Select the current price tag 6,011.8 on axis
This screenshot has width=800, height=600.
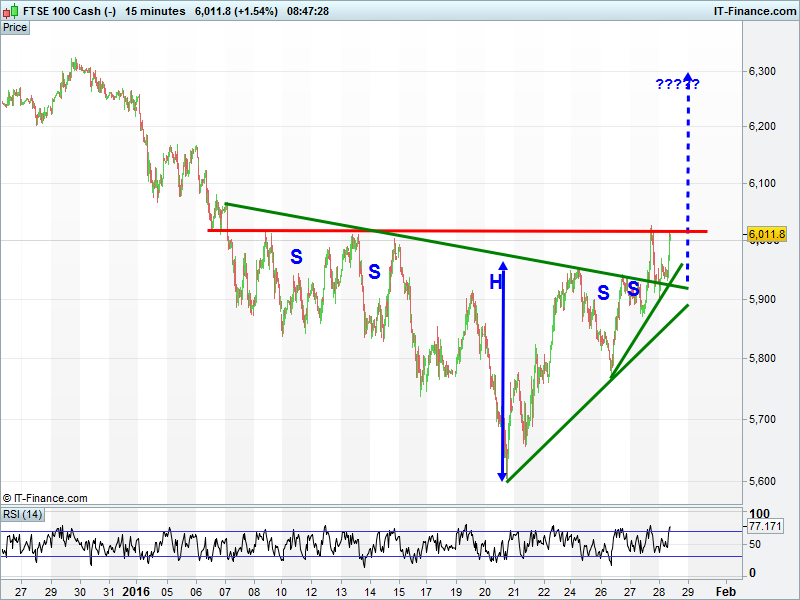pos(768,234)
